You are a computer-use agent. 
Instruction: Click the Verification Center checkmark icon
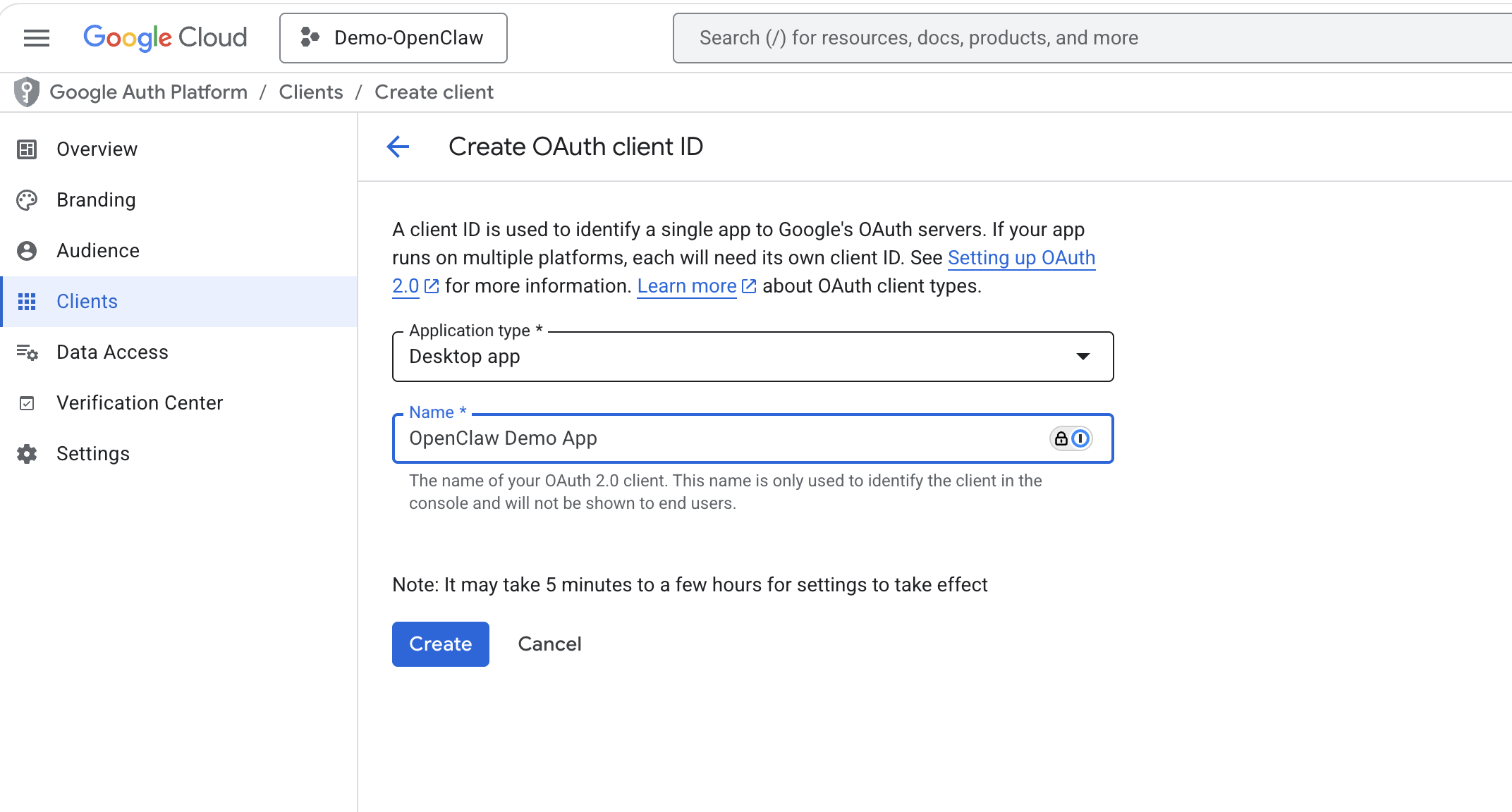27,403
